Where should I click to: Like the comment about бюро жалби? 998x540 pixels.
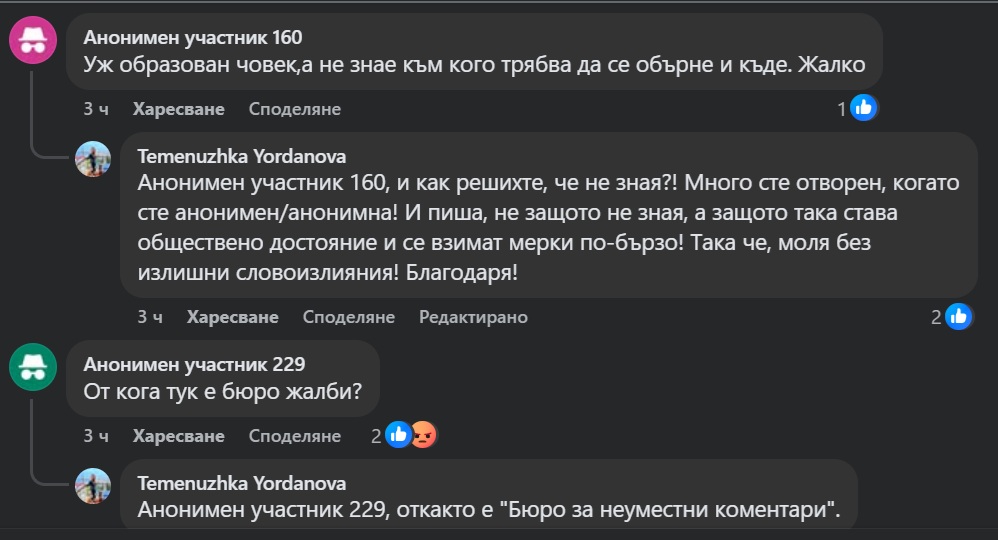click(x=178, y=436)
